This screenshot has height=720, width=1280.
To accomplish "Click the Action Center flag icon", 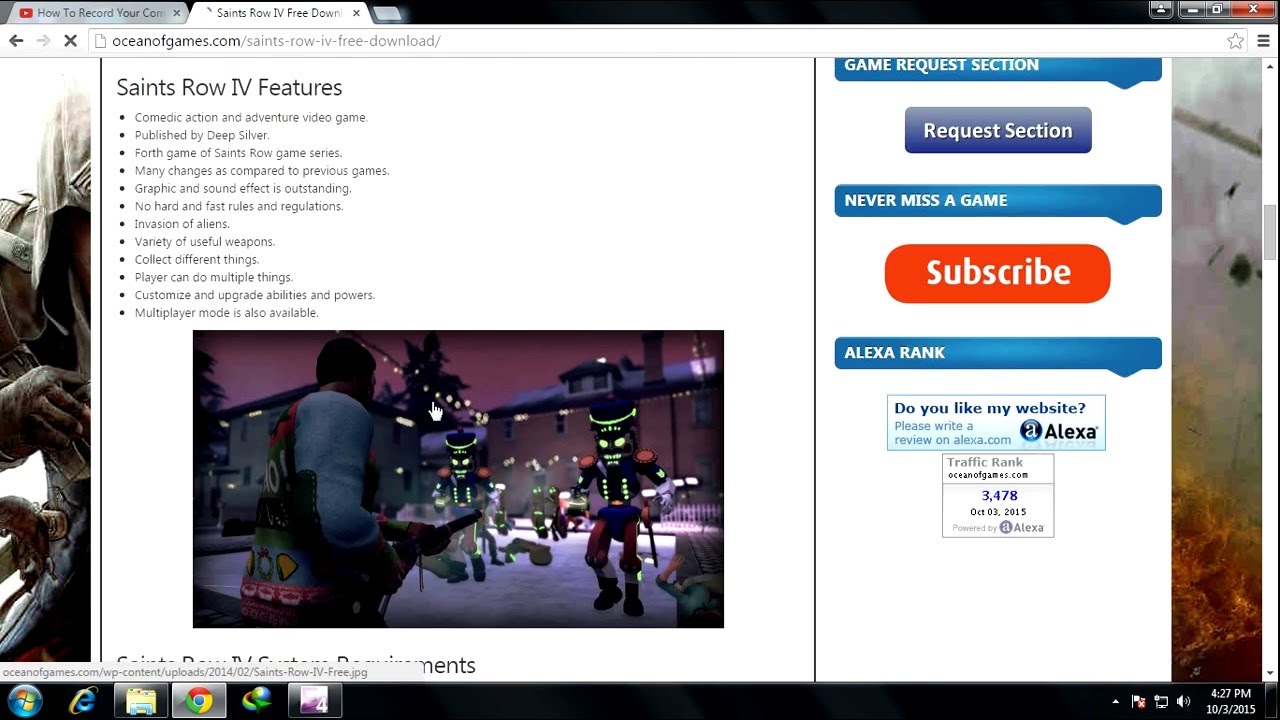I will [x=1138, y=702].
